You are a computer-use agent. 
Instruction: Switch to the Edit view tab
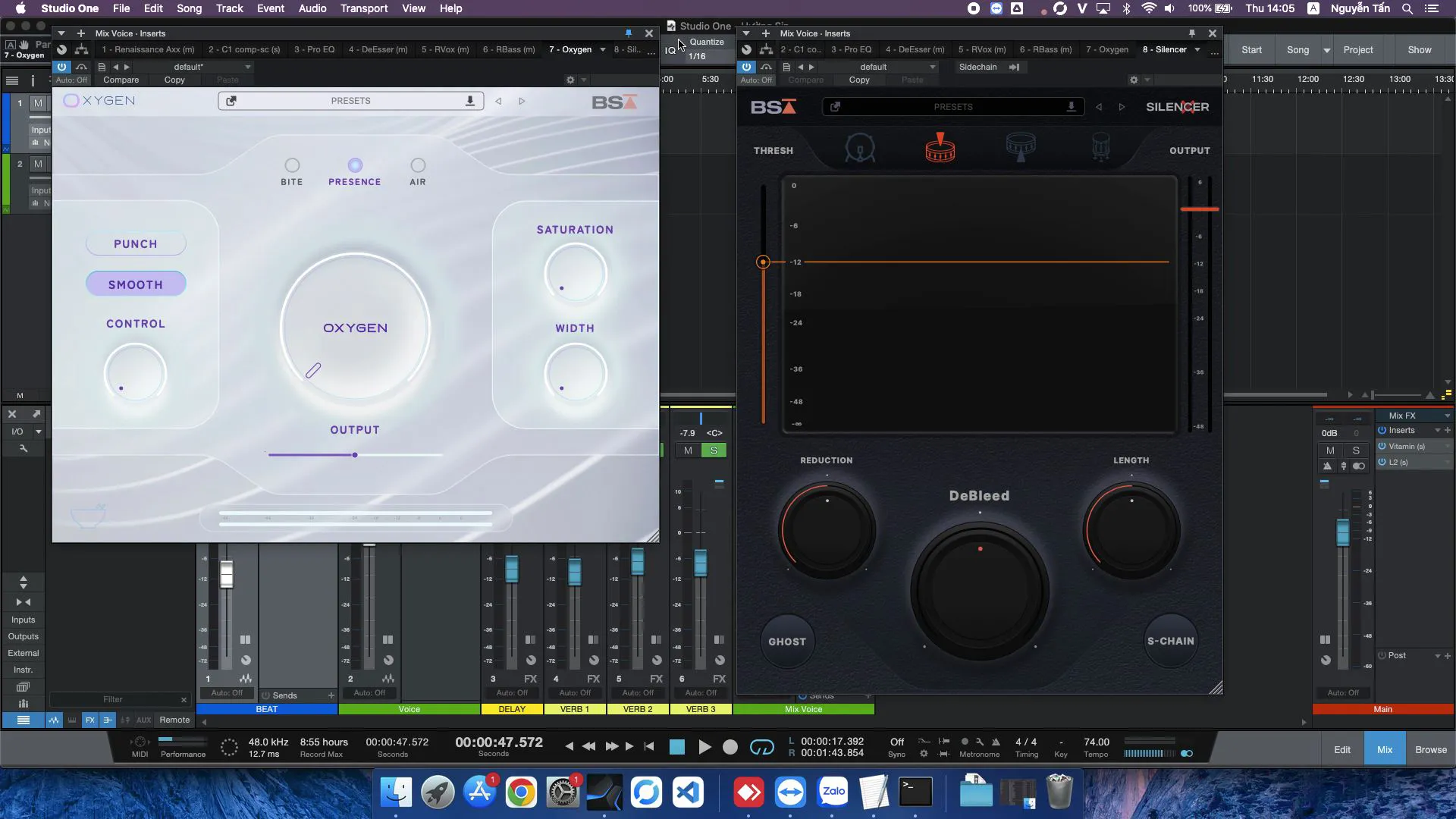(x=1342, y=750)
